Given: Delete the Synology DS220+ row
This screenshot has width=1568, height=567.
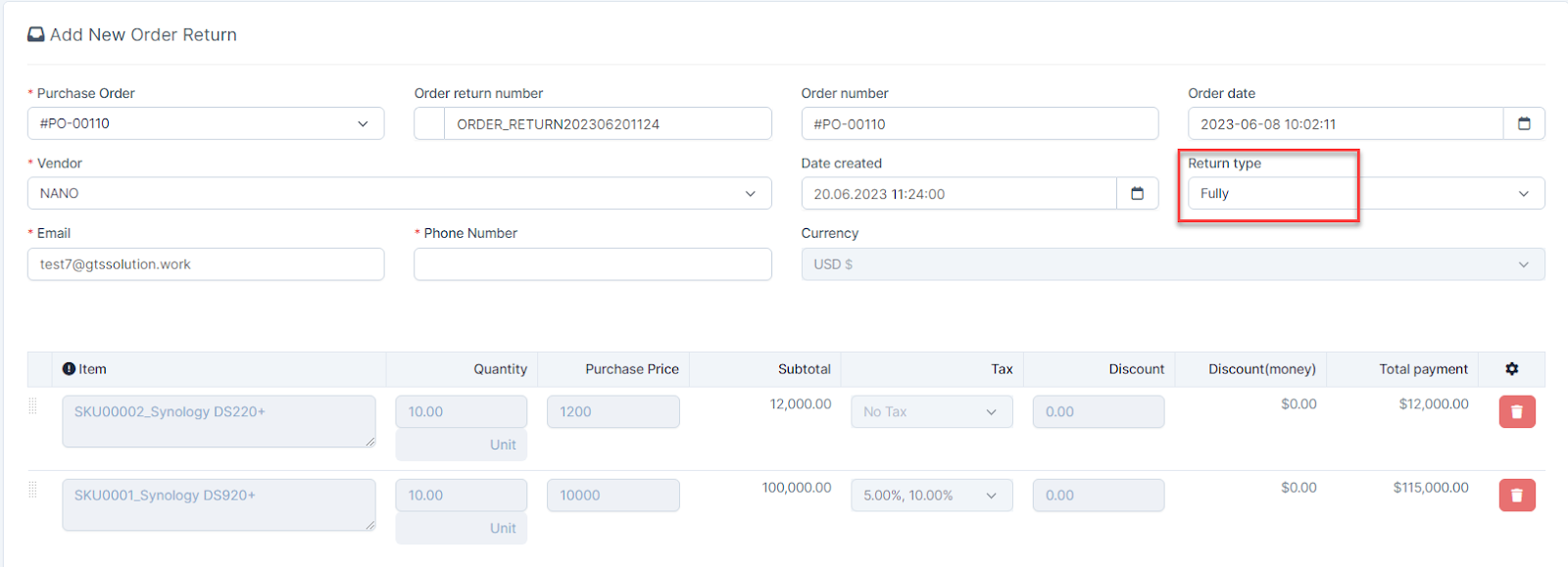Looking at the screenshot, I should (1516, 412).
